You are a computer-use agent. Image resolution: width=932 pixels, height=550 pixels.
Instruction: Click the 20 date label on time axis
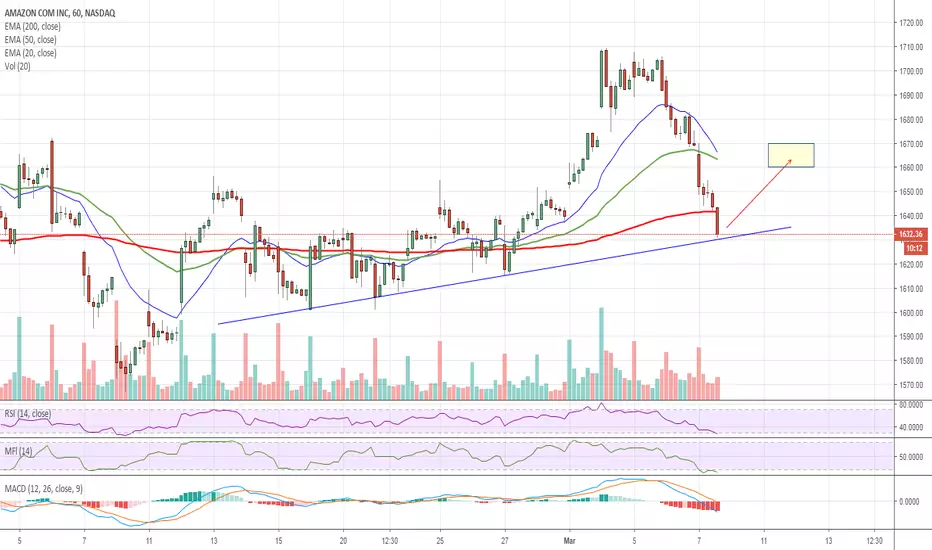click(343, 541)
